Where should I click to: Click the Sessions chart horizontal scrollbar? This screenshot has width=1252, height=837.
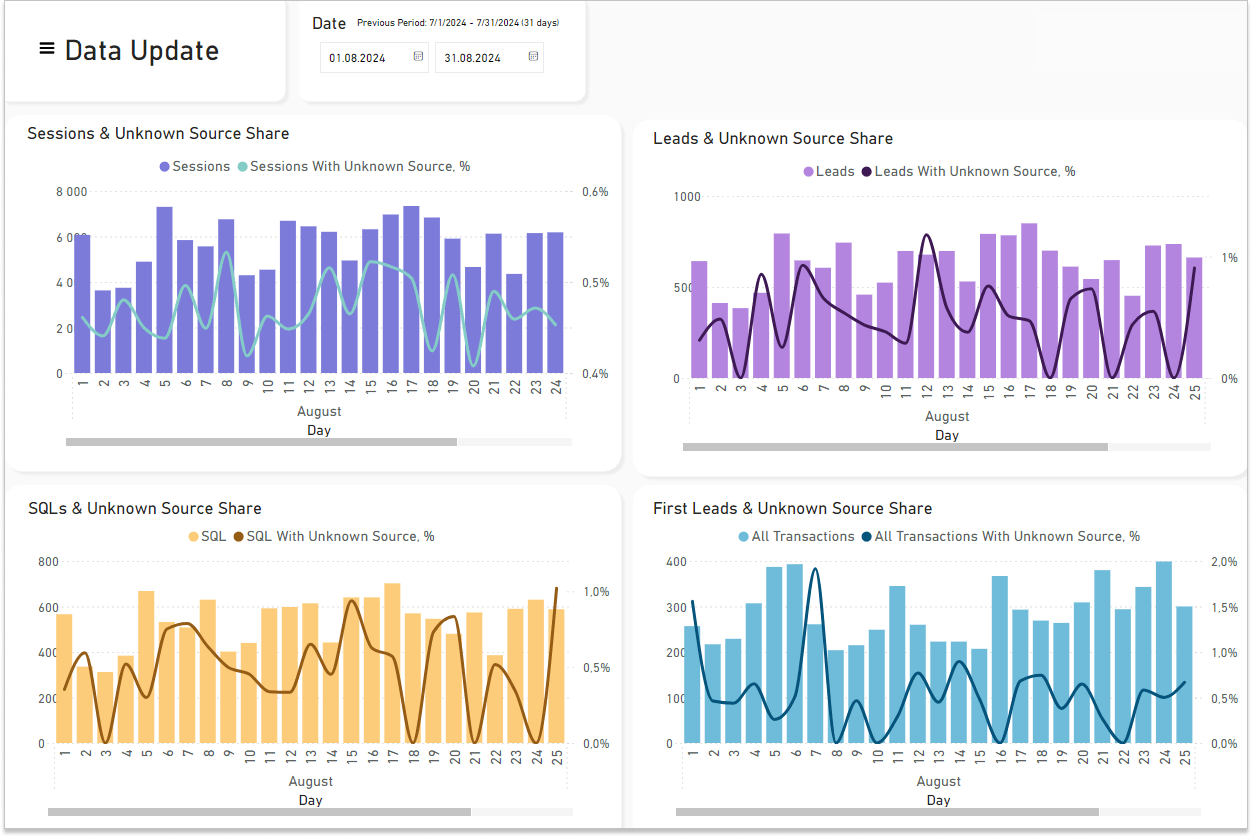coord(261,441)
